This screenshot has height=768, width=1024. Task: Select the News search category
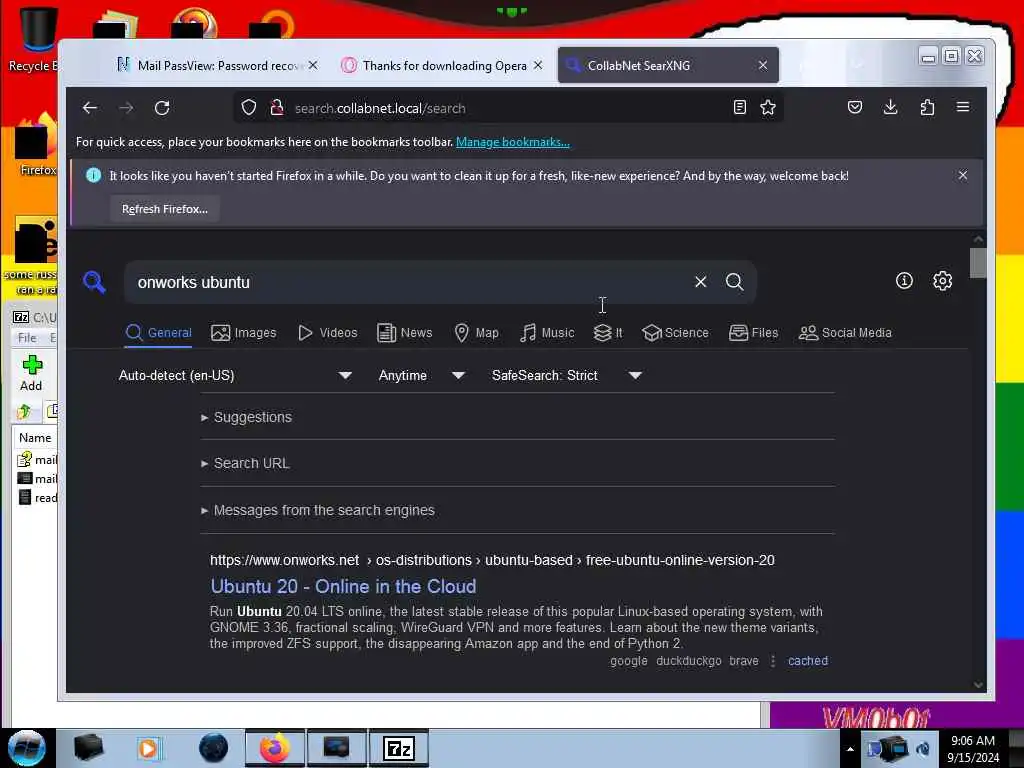coord(405,332)
